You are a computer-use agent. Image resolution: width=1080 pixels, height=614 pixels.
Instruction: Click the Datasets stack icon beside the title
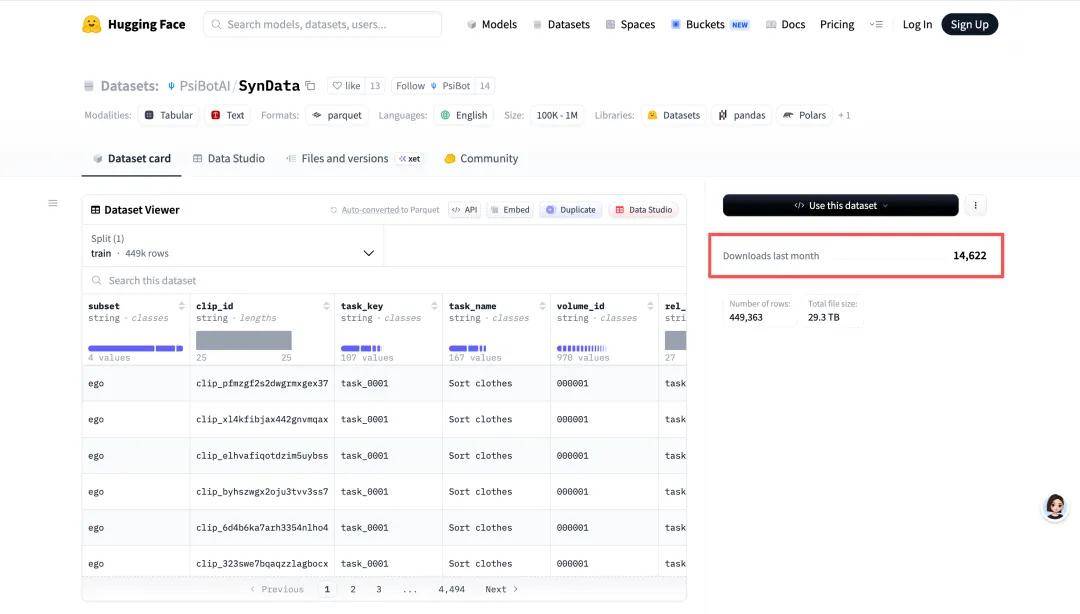coord(89,86)
